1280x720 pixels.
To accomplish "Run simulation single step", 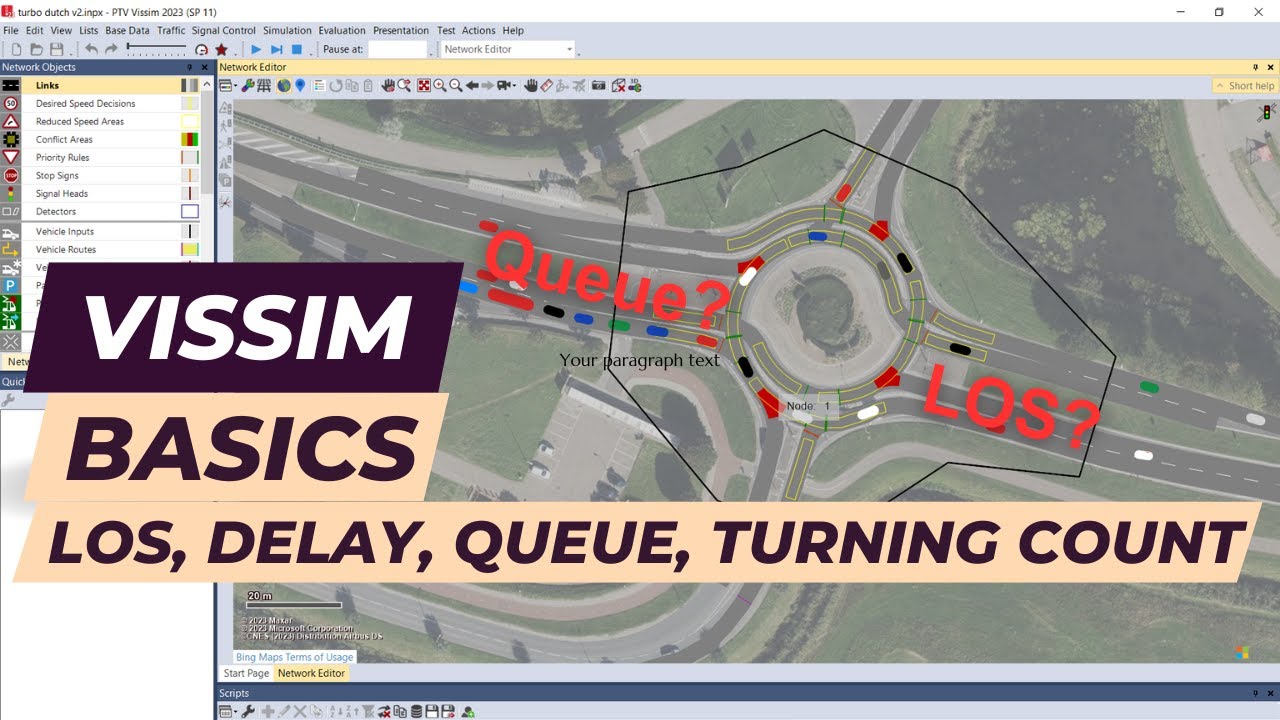I will click(x=276, y=49).
